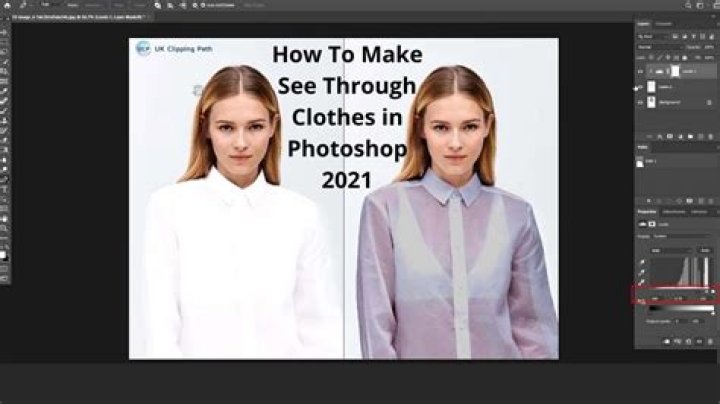Hide the Background layer with its eye icon
This screenshot has height=404, width=720.
(x=641, y=102)
